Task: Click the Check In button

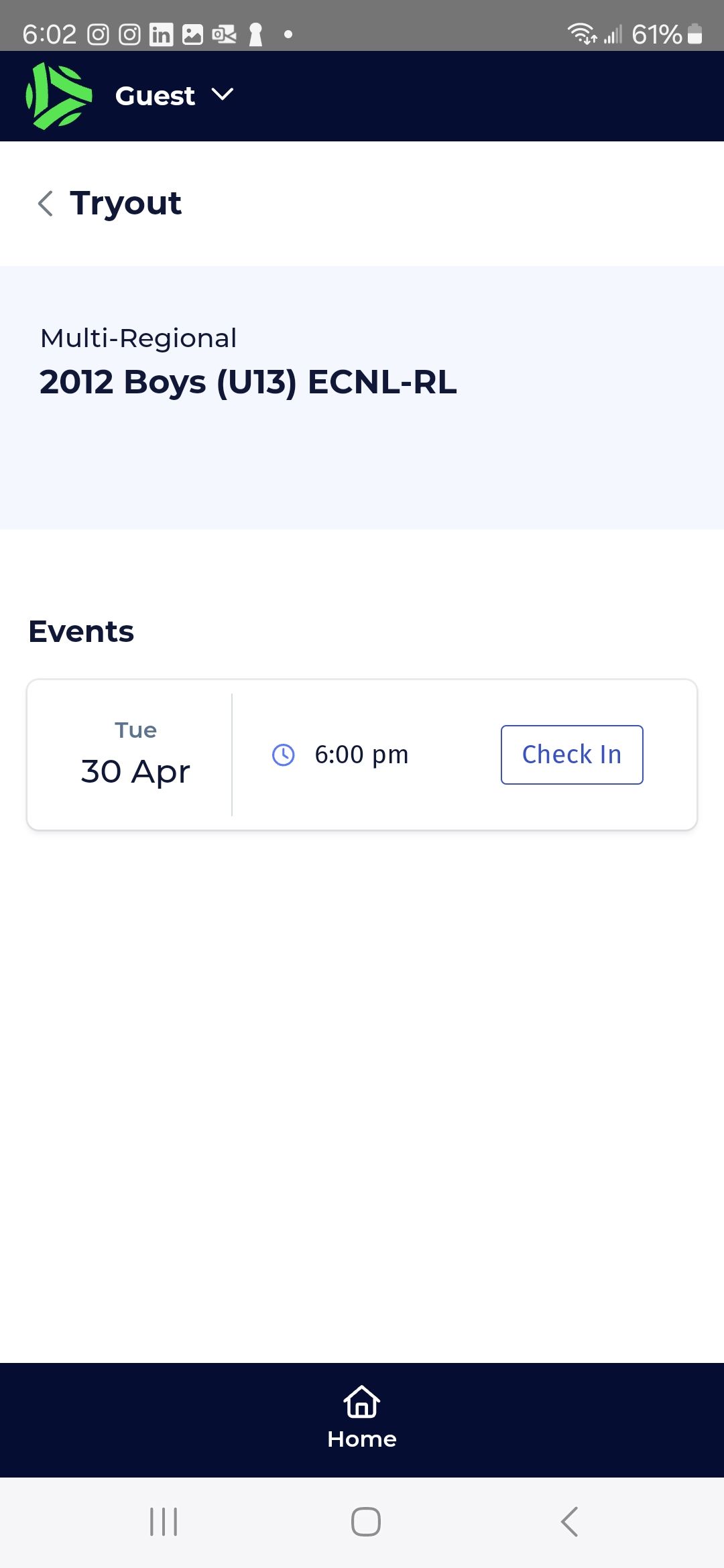Action: click(x=572, y=755)
